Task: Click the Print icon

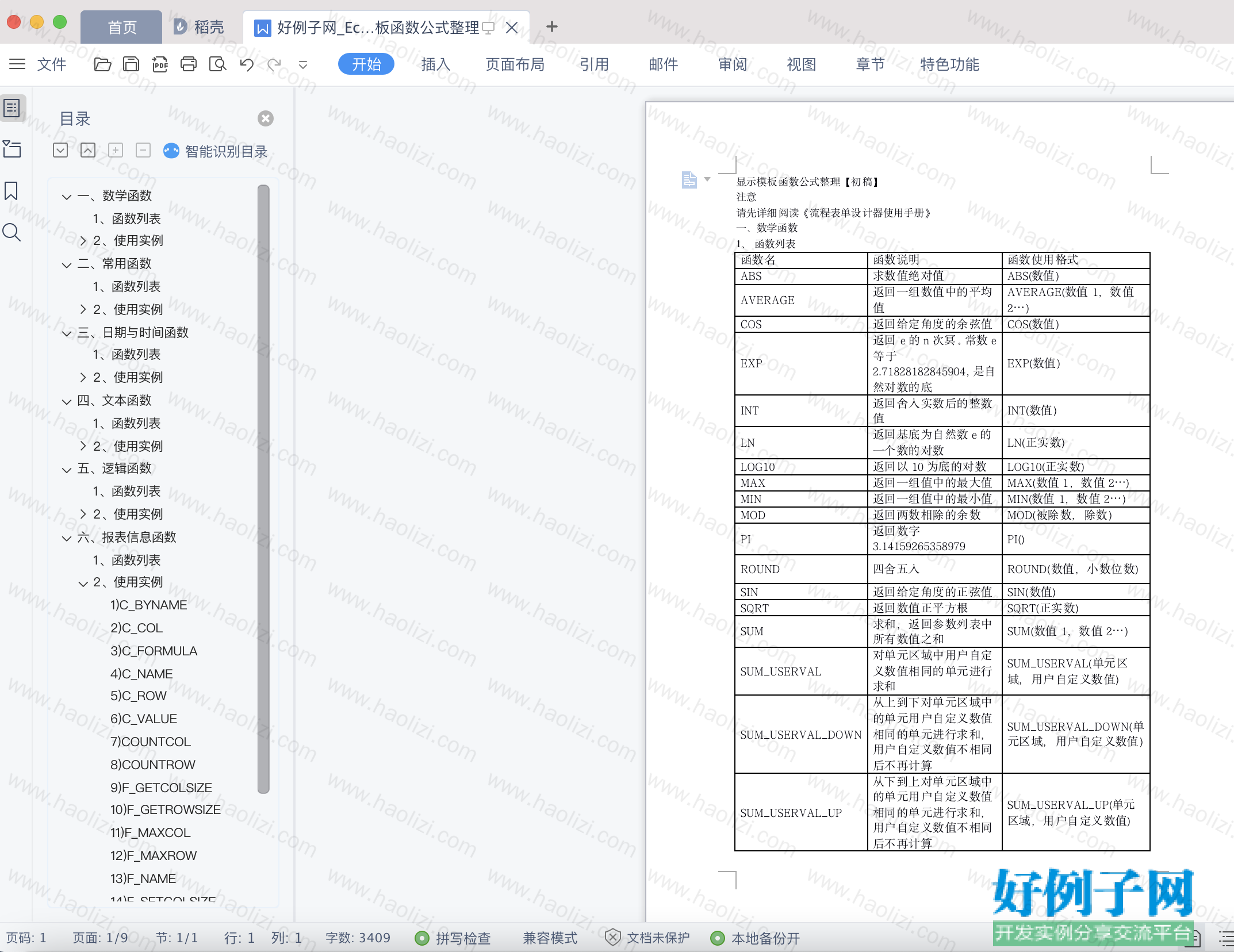Action: click(x=189, y=64)
